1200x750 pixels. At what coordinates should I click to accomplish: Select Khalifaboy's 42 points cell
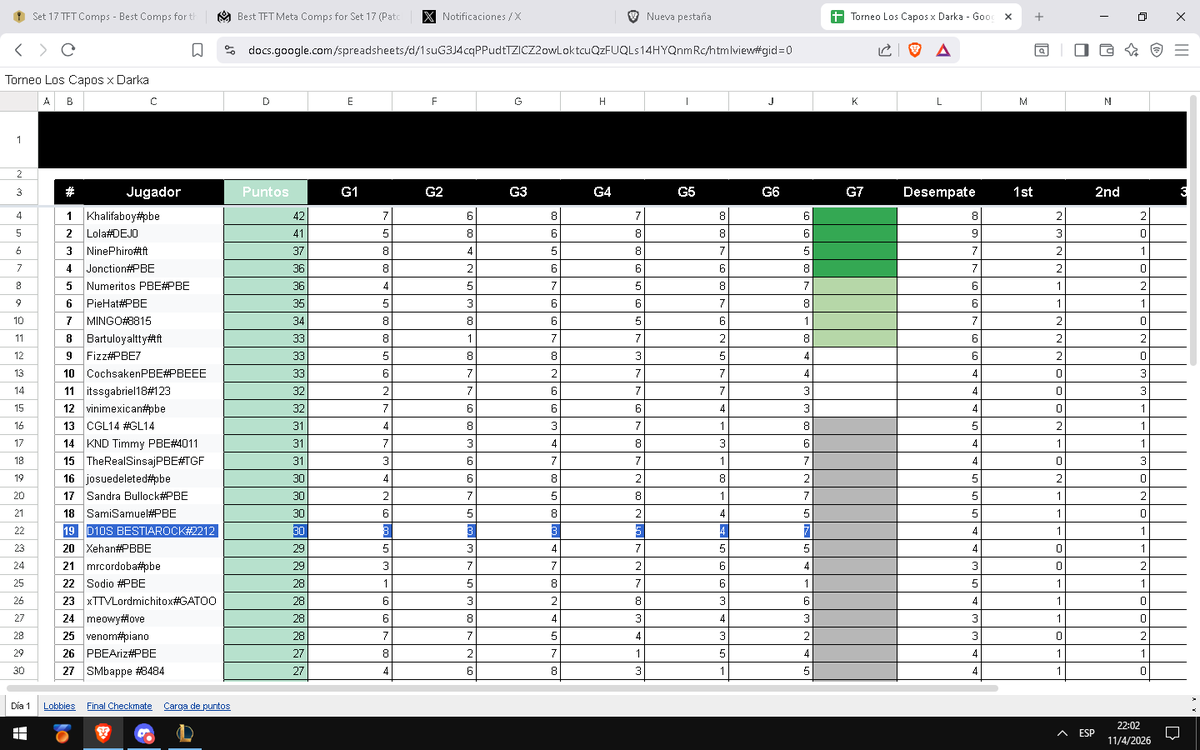[x=265, y=216]
